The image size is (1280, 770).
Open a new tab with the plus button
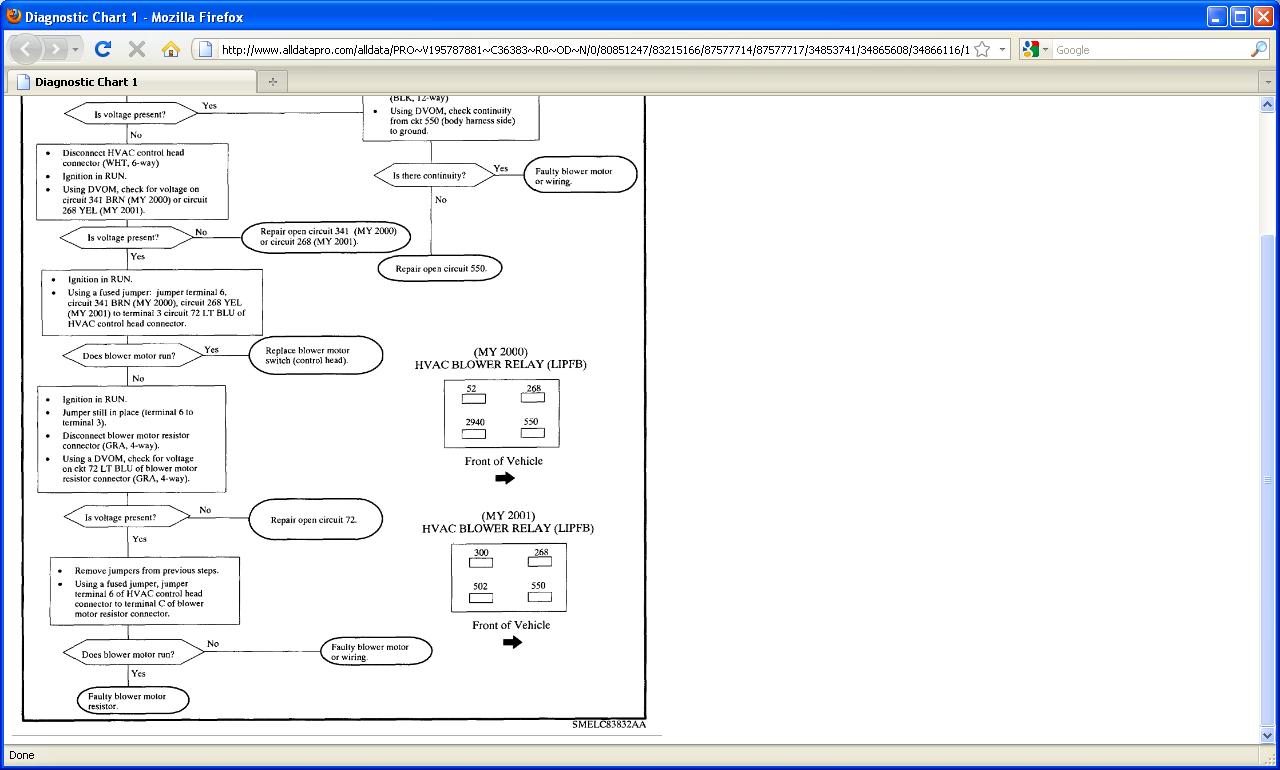pyautogui.click(x=272, y=82)
